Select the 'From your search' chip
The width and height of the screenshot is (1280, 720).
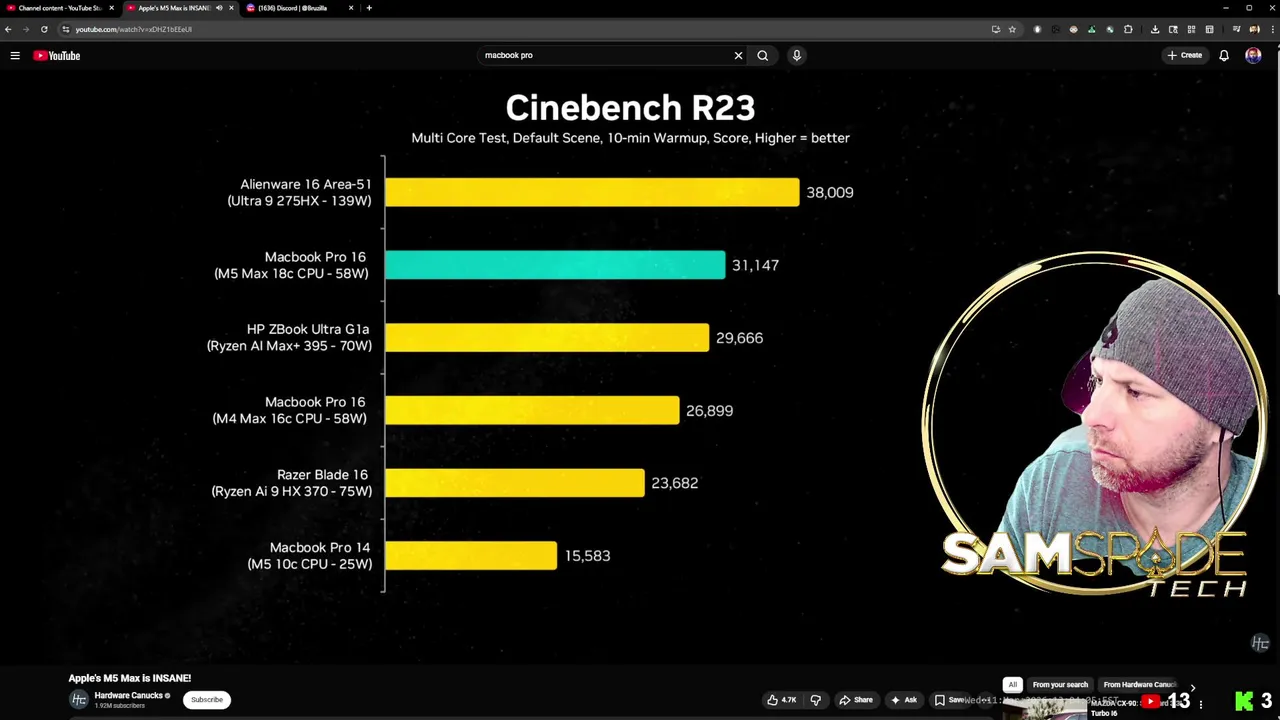1060,685
